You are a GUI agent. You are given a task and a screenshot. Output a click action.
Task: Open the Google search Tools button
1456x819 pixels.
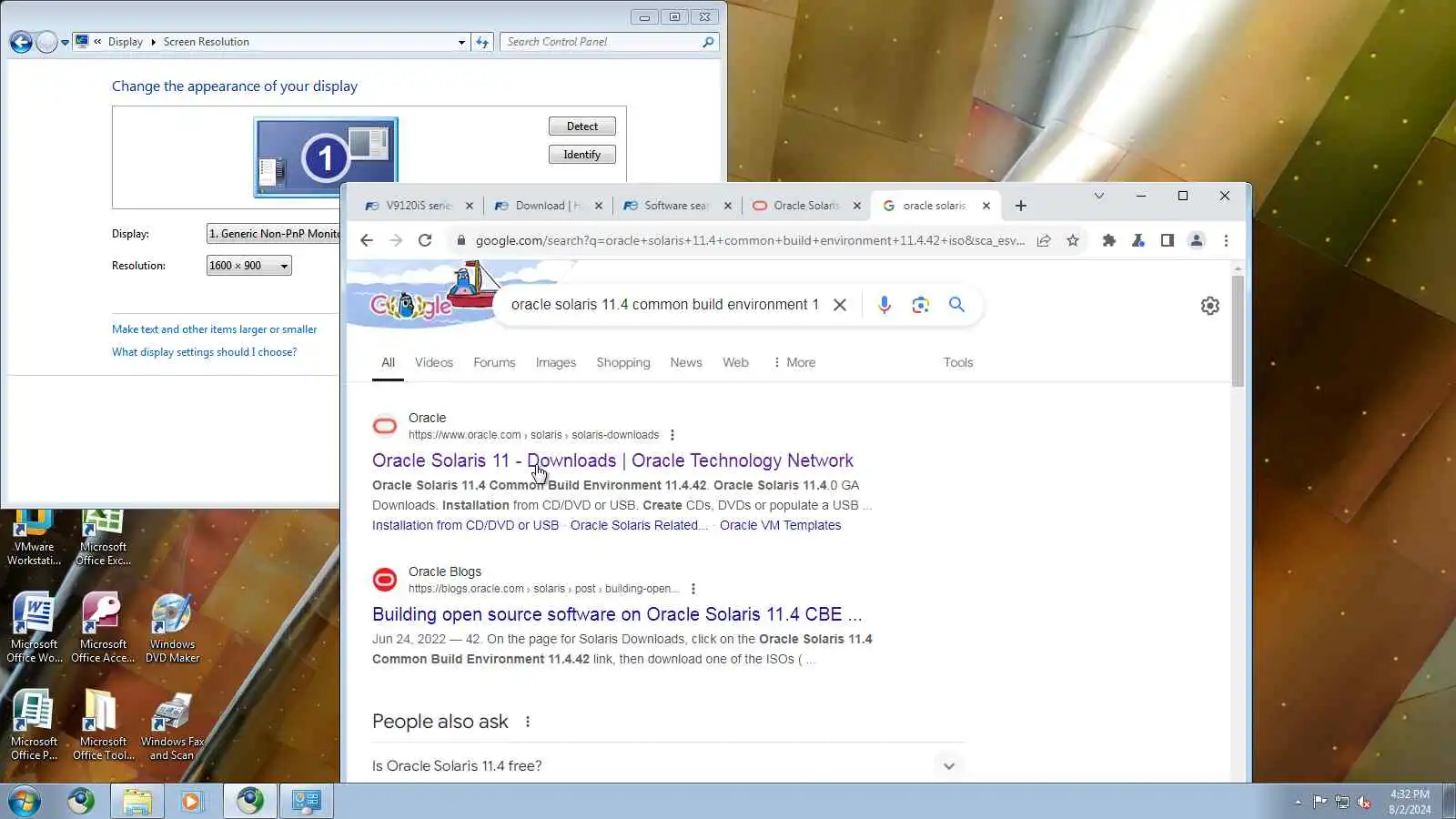[x=958, y=362]
